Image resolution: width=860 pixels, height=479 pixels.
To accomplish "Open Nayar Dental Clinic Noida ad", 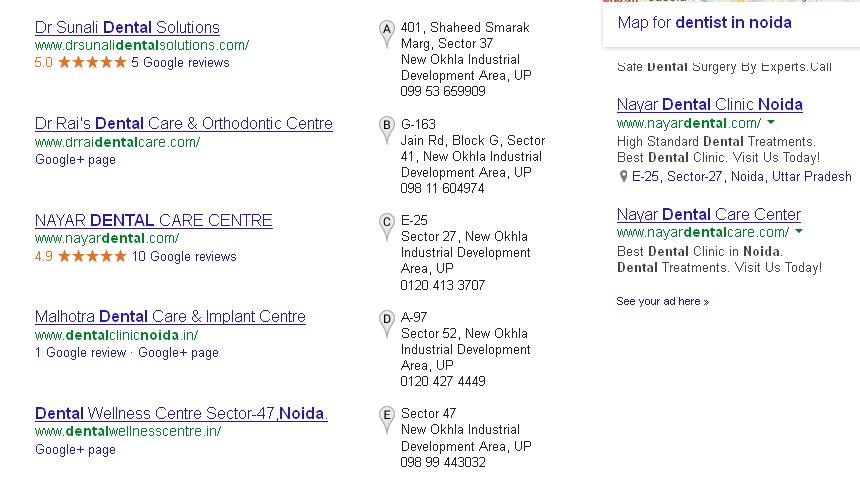I will [709, 104].
